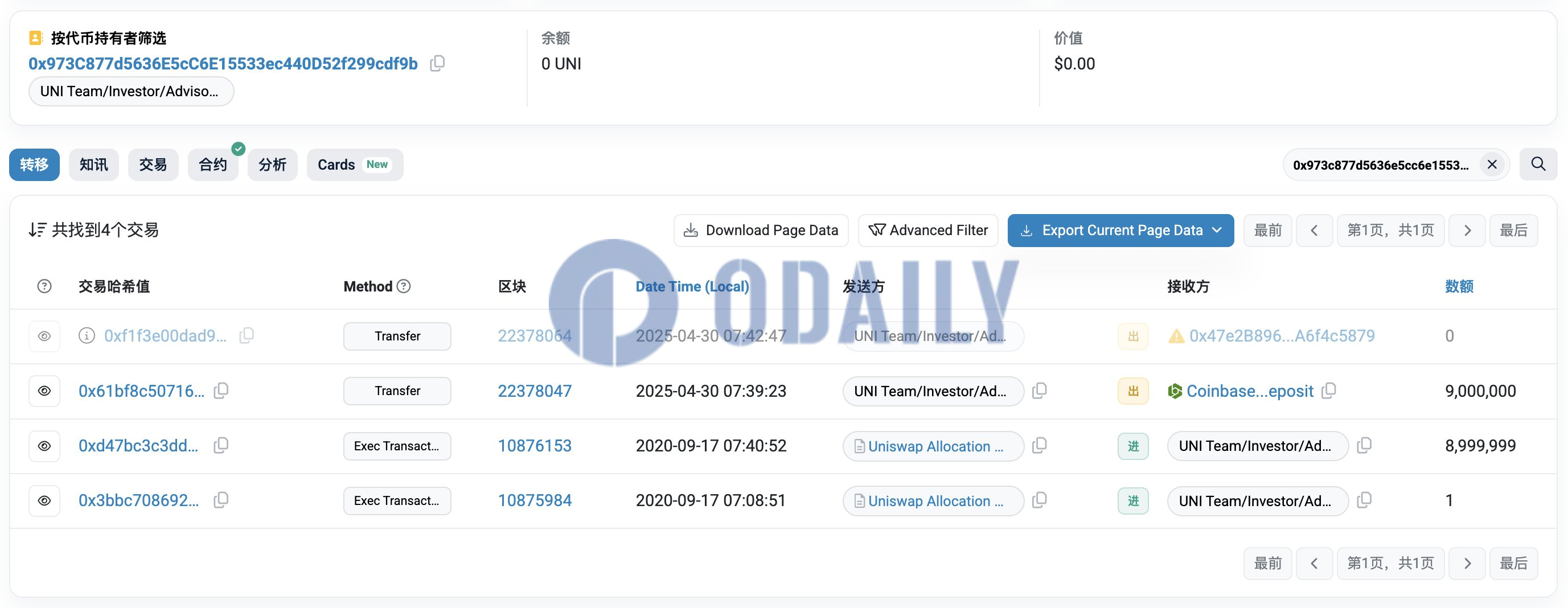
Task: Click the 进 badge in block 10876153 row
Action: tap(1134, 446)
